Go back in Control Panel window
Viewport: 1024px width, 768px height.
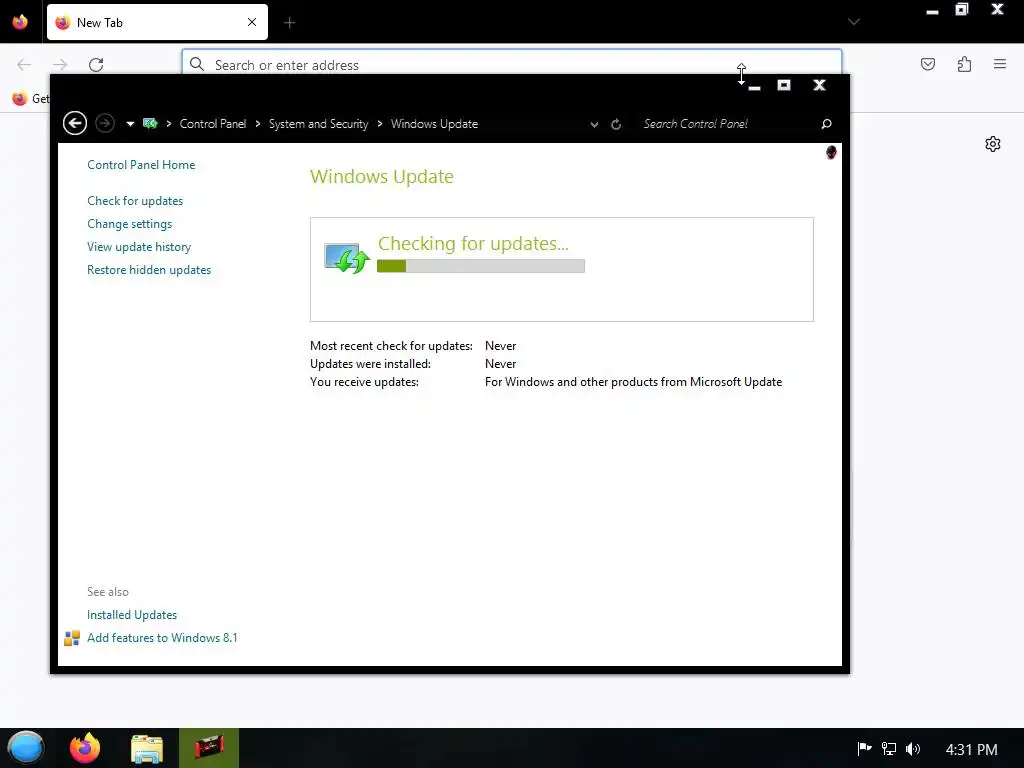[x=75, y=123]
